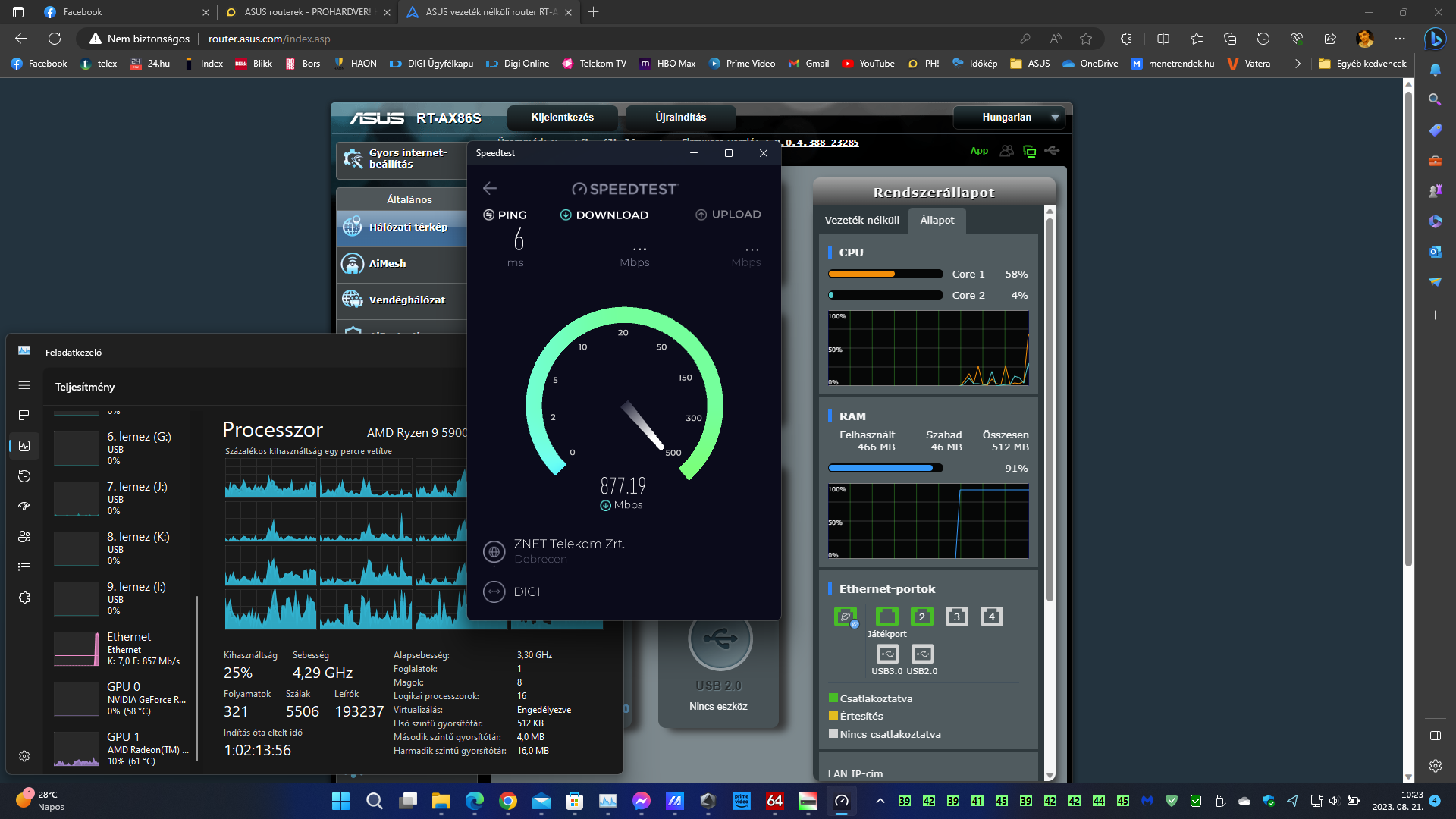Open Chrome from the taskbar
The width and height of the screenshot is (1456, 819).
(x=508, y=801)
